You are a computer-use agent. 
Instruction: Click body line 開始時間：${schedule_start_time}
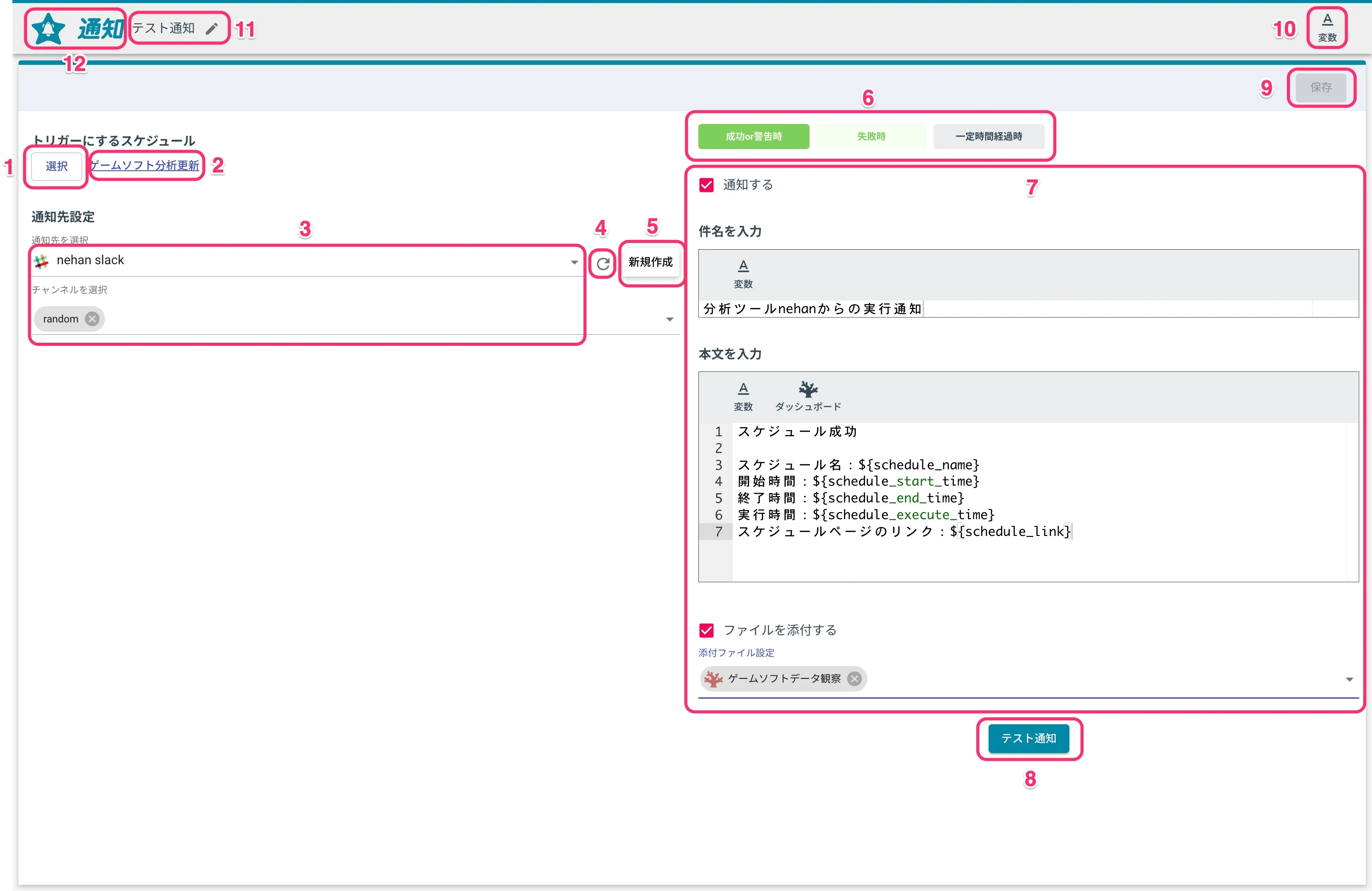click(x=858, y=481)
